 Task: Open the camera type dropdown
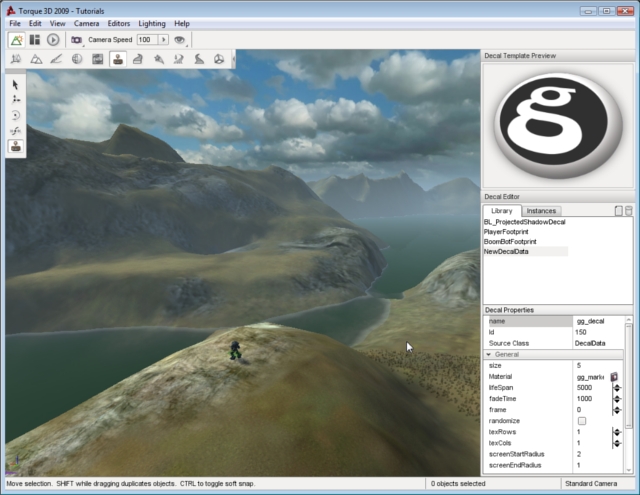coord(76,40)
